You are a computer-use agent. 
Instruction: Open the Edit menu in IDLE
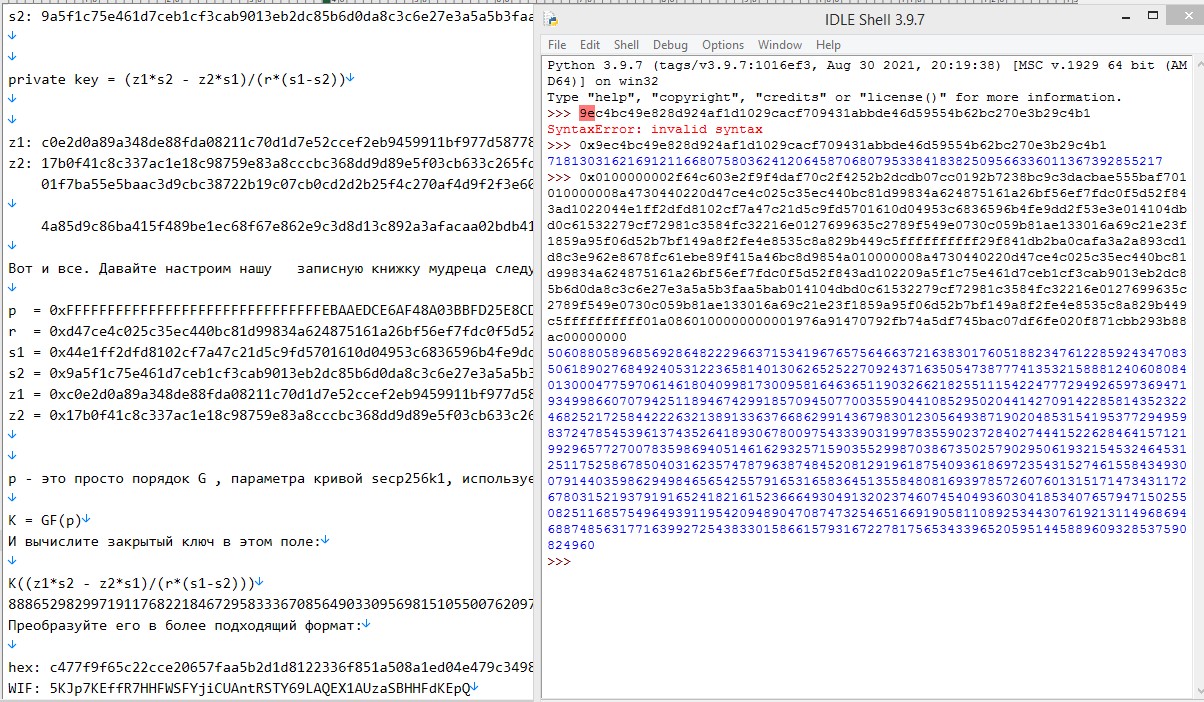click(x=590, y=44)
